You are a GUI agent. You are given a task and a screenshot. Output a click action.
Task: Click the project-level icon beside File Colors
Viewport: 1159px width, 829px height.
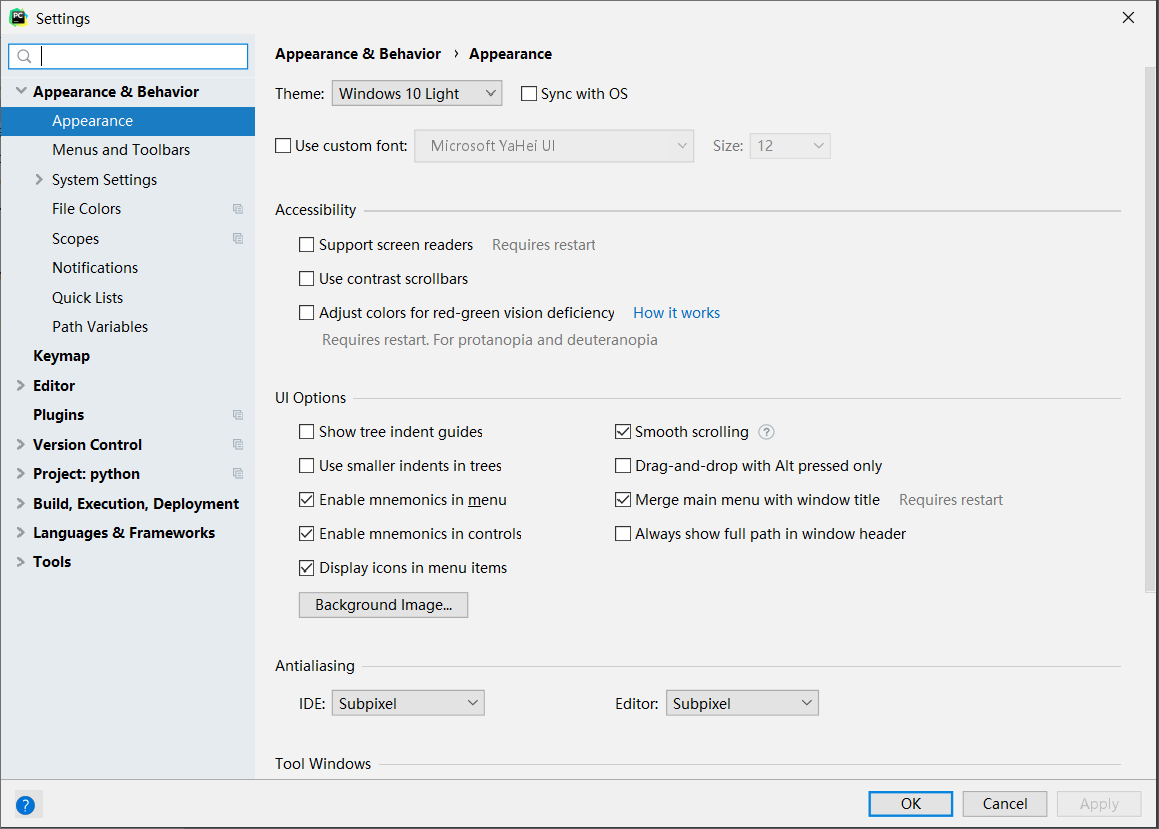[238, 209]
